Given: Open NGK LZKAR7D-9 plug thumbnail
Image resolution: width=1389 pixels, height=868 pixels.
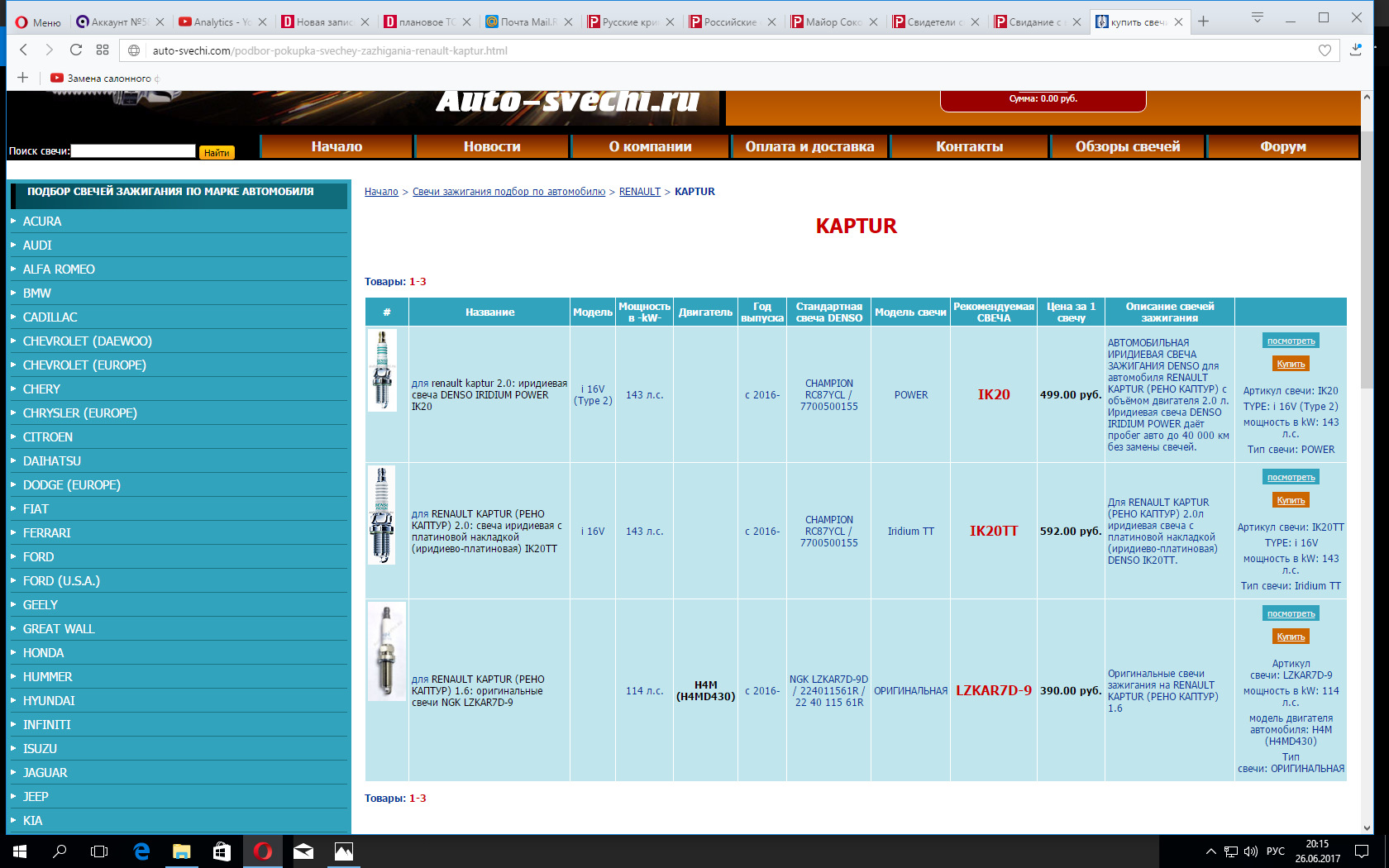Looking at the screenshot, I should pos(386,651).
